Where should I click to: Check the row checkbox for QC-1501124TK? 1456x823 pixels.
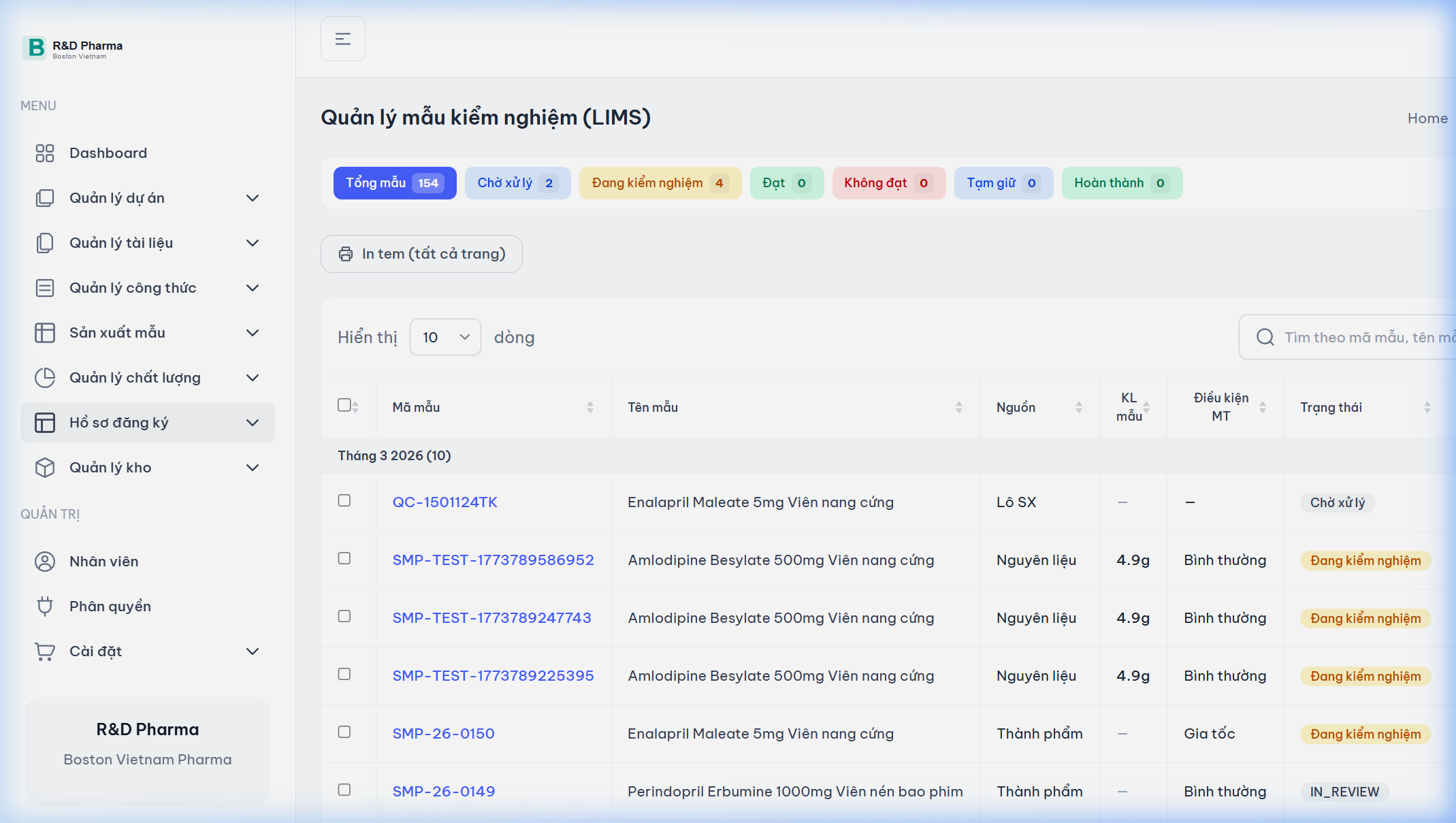[344, 500]
